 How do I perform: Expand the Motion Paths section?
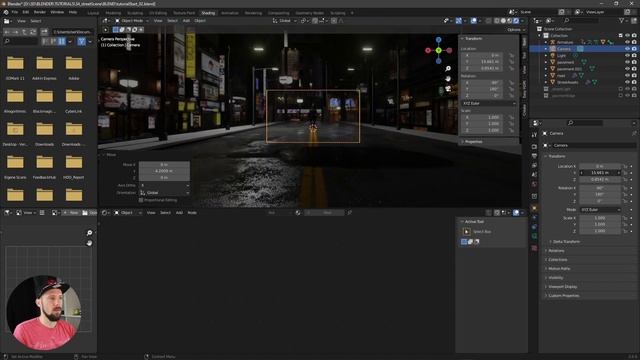tap(558, 269)
